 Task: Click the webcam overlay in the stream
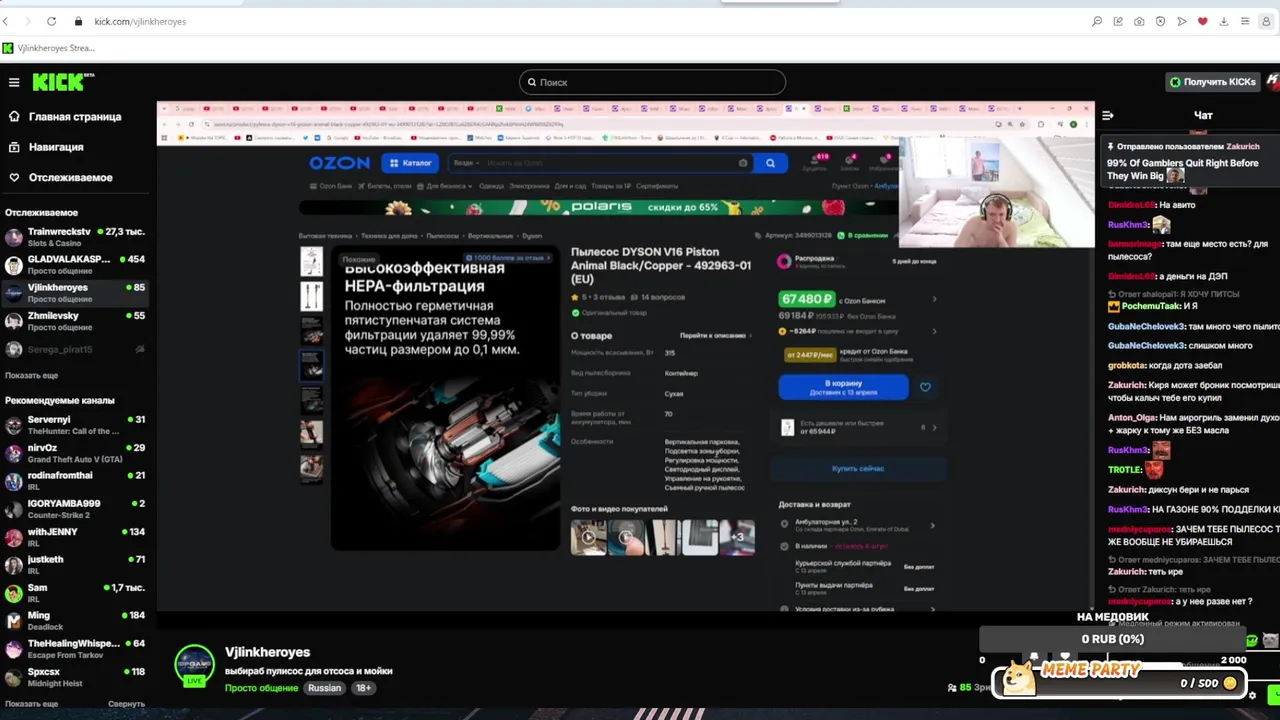(x=996, y=193)
